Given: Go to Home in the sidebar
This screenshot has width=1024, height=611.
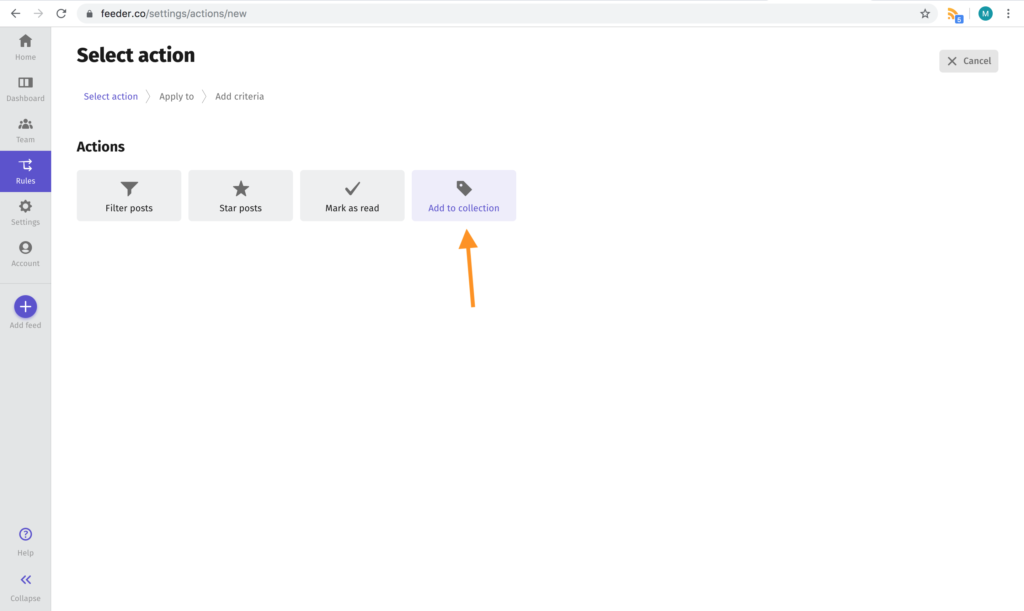Looking at the screenshot, I should pyautogui.click(x=25, y=48).
